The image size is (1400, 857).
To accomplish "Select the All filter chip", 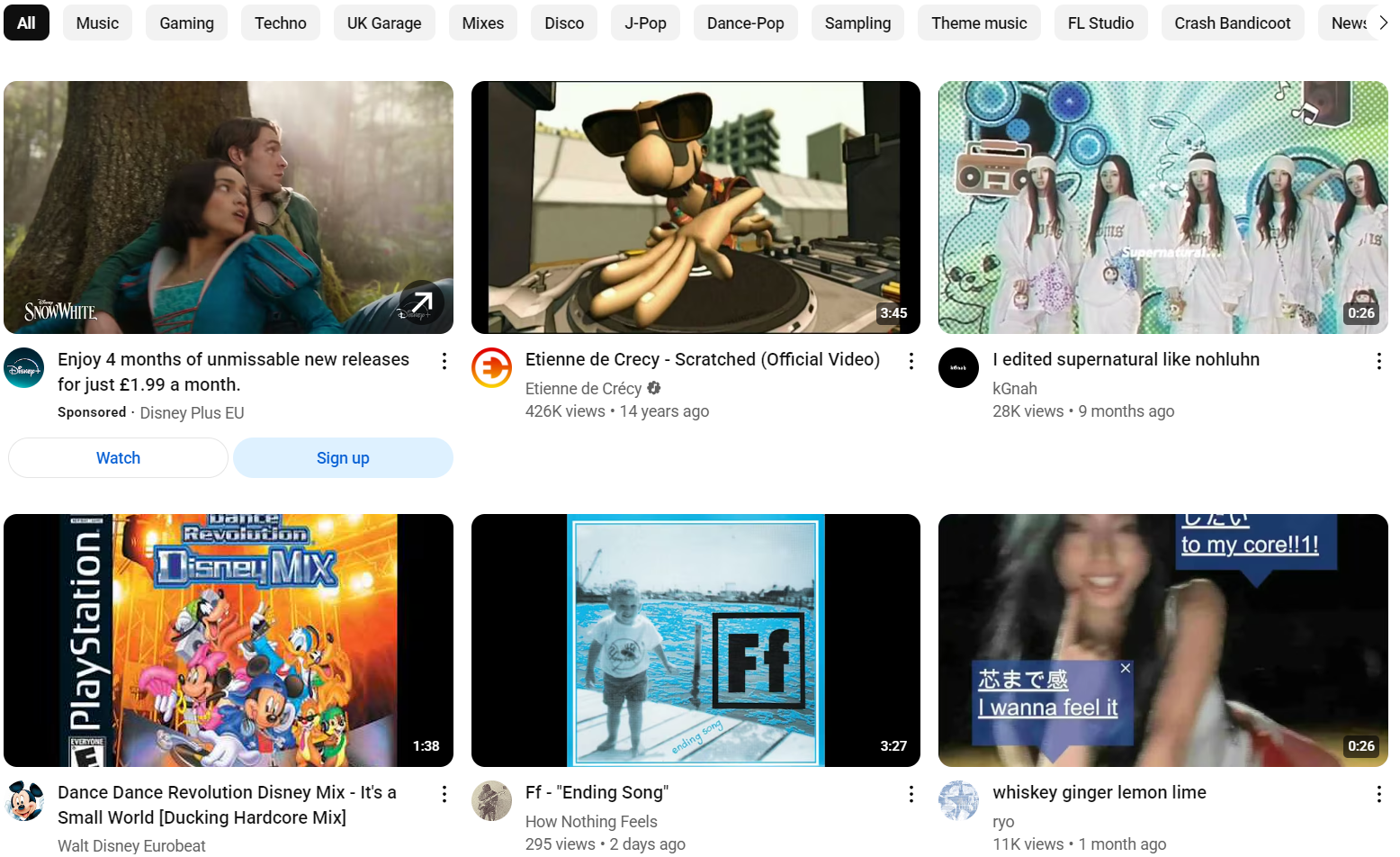I will [x=26, y=23].
